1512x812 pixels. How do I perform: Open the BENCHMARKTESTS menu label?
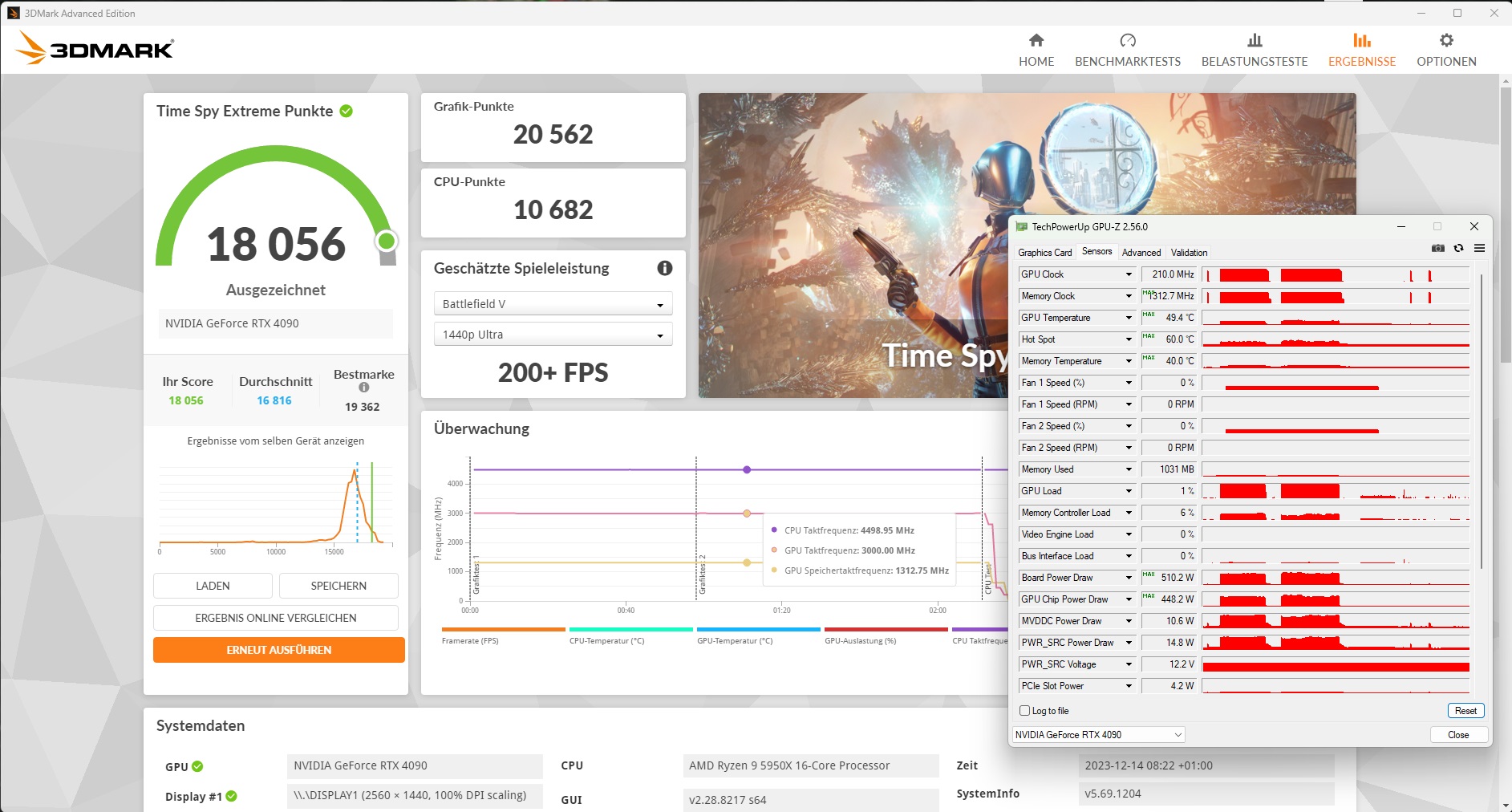[x=1128, y=62]
